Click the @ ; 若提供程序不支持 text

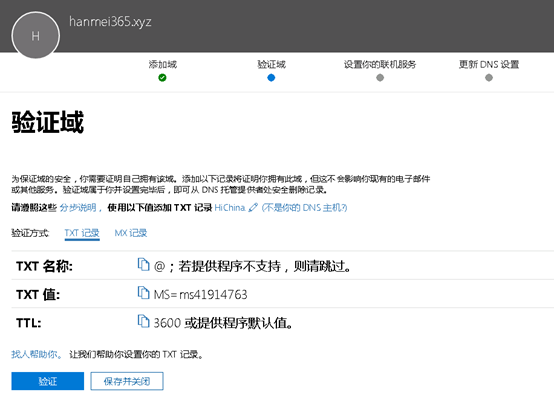click(x=252, y=266)
